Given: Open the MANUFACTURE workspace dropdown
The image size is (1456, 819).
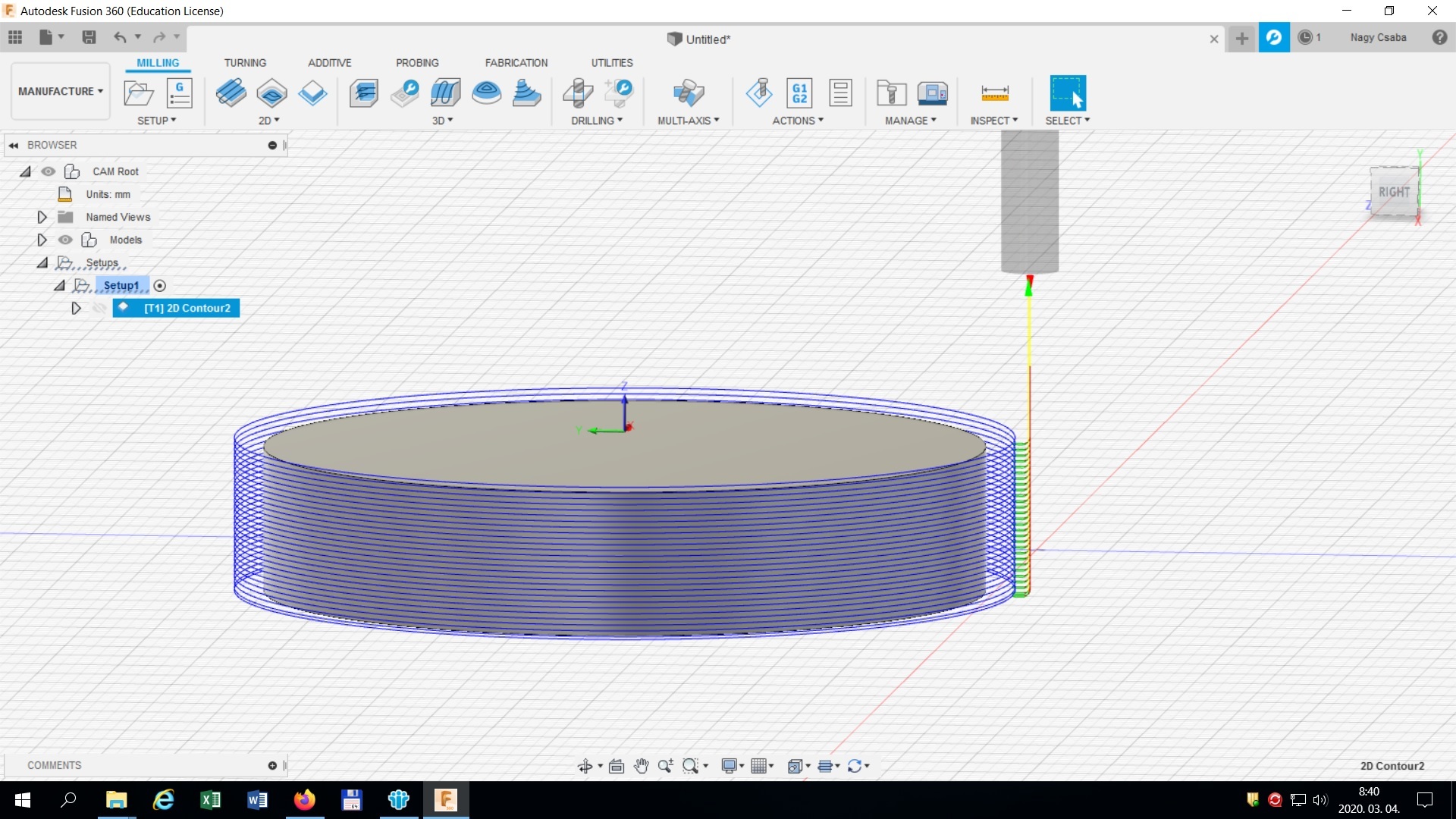Looking at the screenshot, I should pos(61,91).
